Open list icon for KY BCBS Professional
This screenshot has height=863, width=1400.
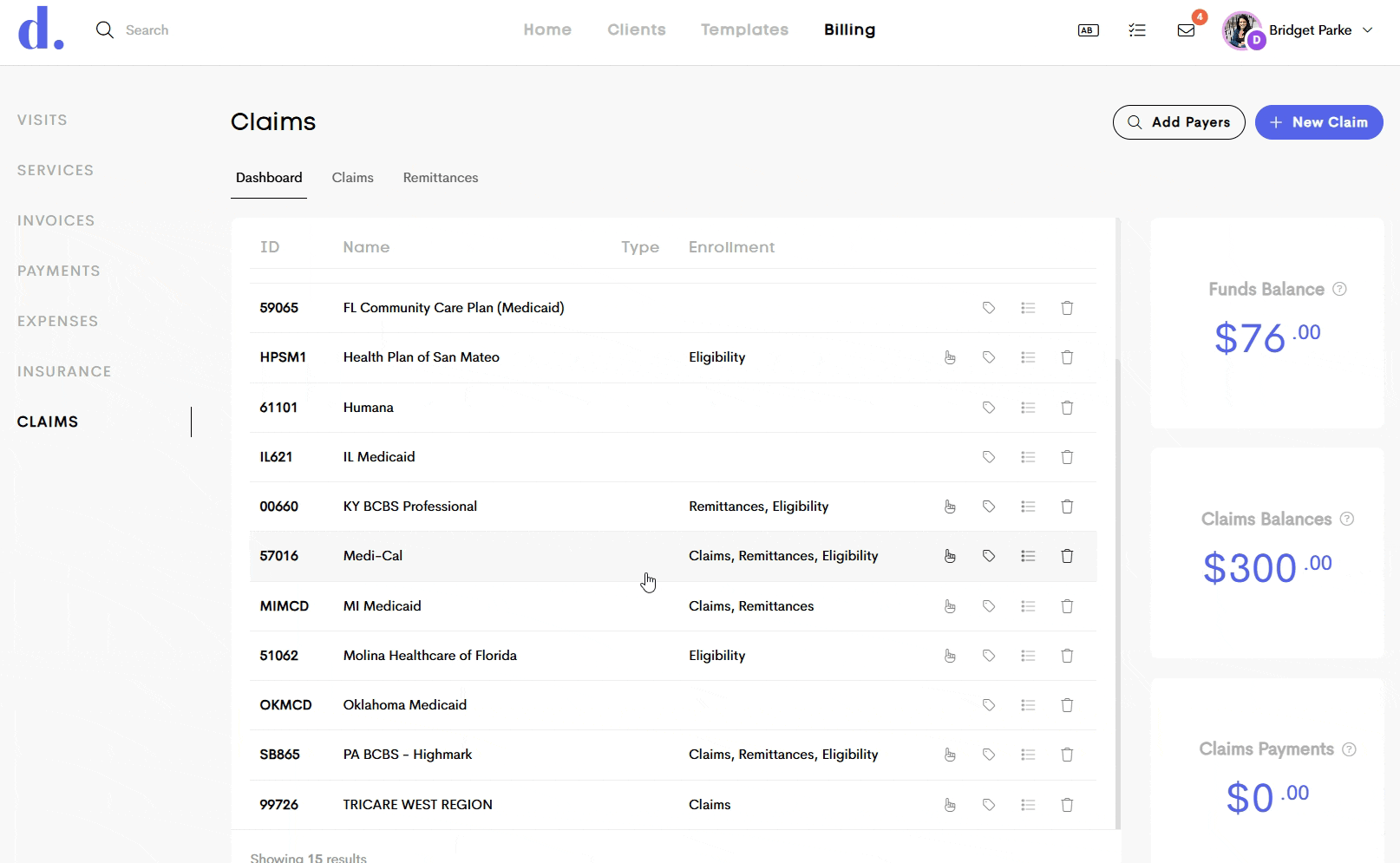tap(1028, 507)
